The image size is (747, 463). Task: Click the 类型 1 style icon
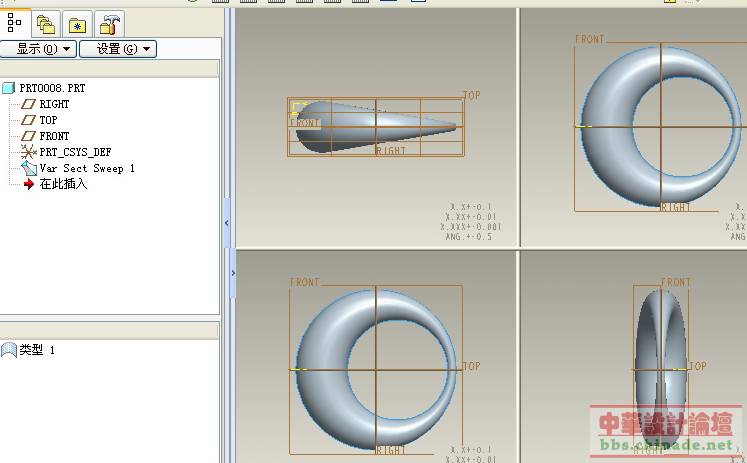(x=9, y=350)
